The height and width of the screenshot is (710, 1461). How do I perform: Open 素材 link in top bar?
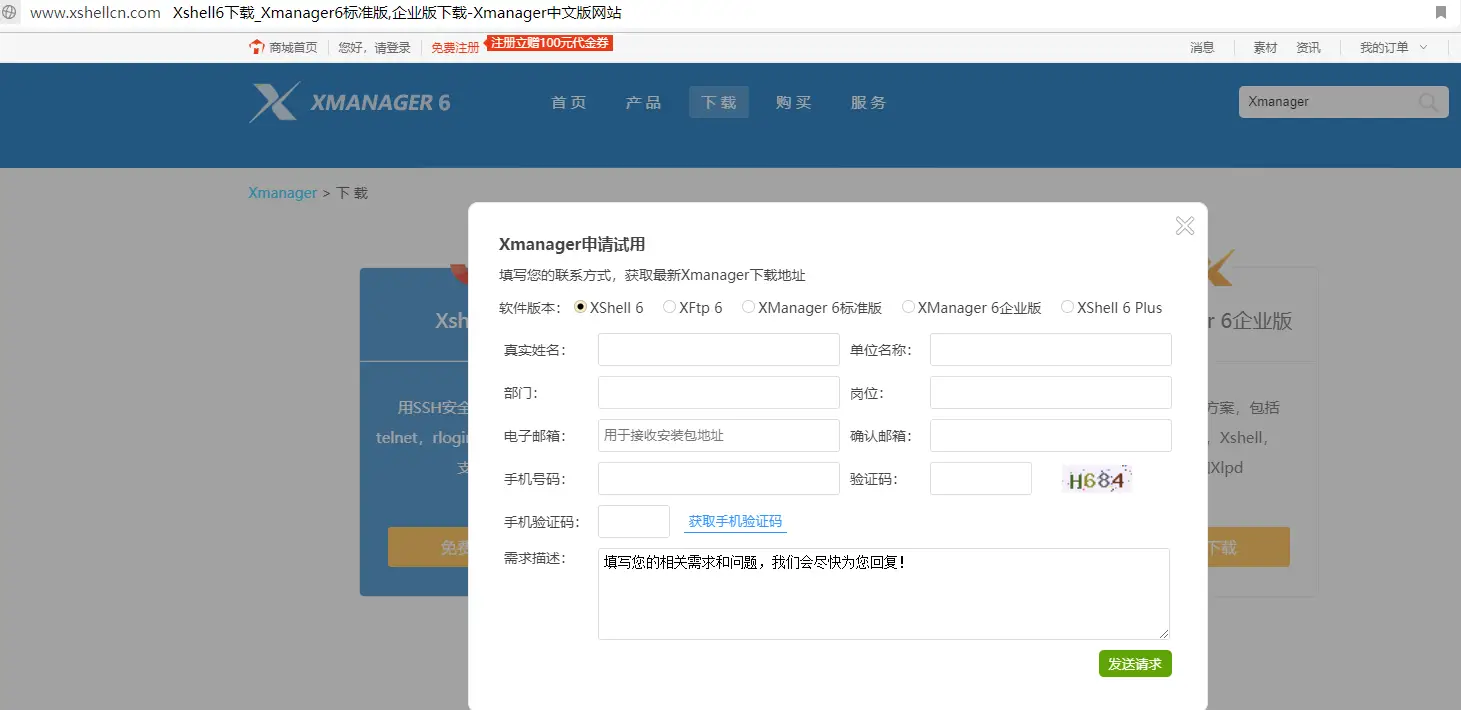(1265, 47)
